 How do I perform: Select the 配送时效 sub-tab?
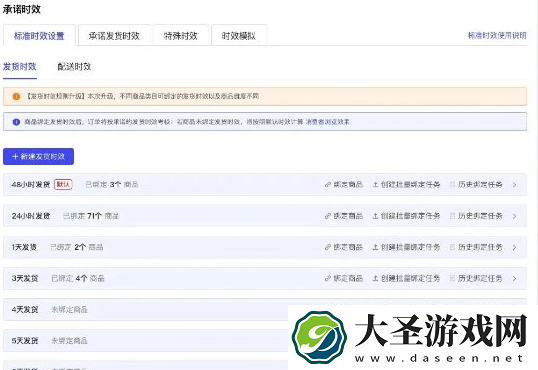74,67
